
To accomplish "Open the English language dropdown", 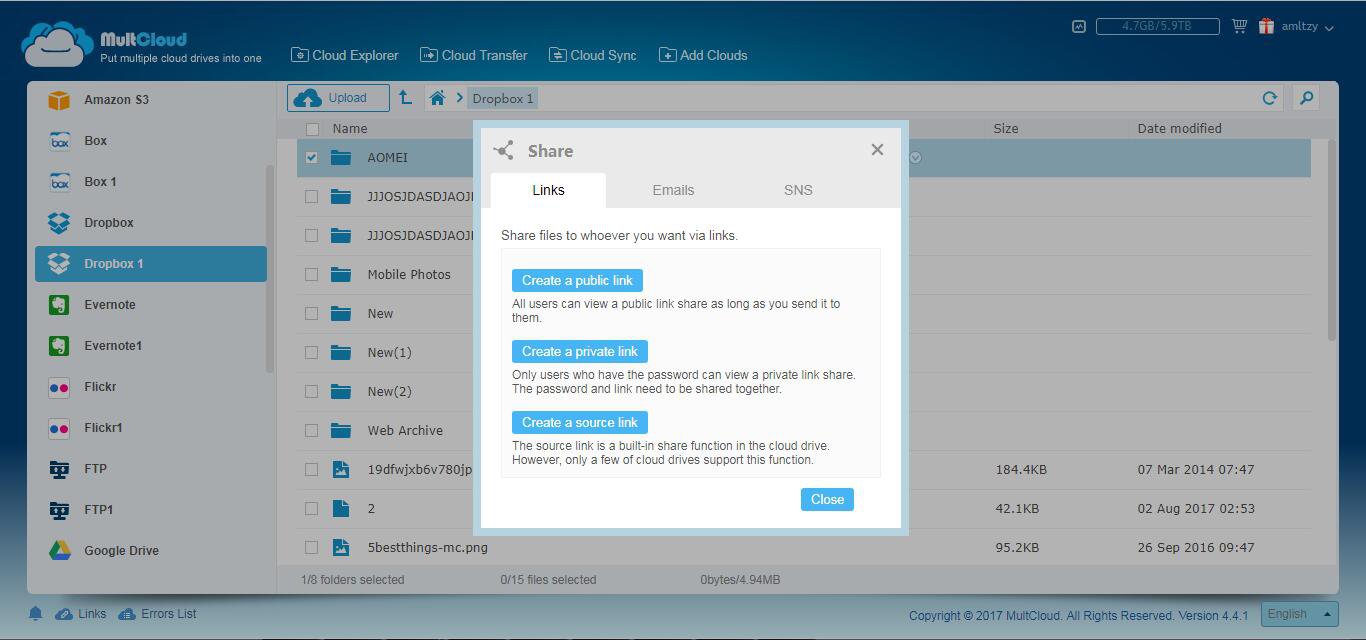I will [1299, 614].
